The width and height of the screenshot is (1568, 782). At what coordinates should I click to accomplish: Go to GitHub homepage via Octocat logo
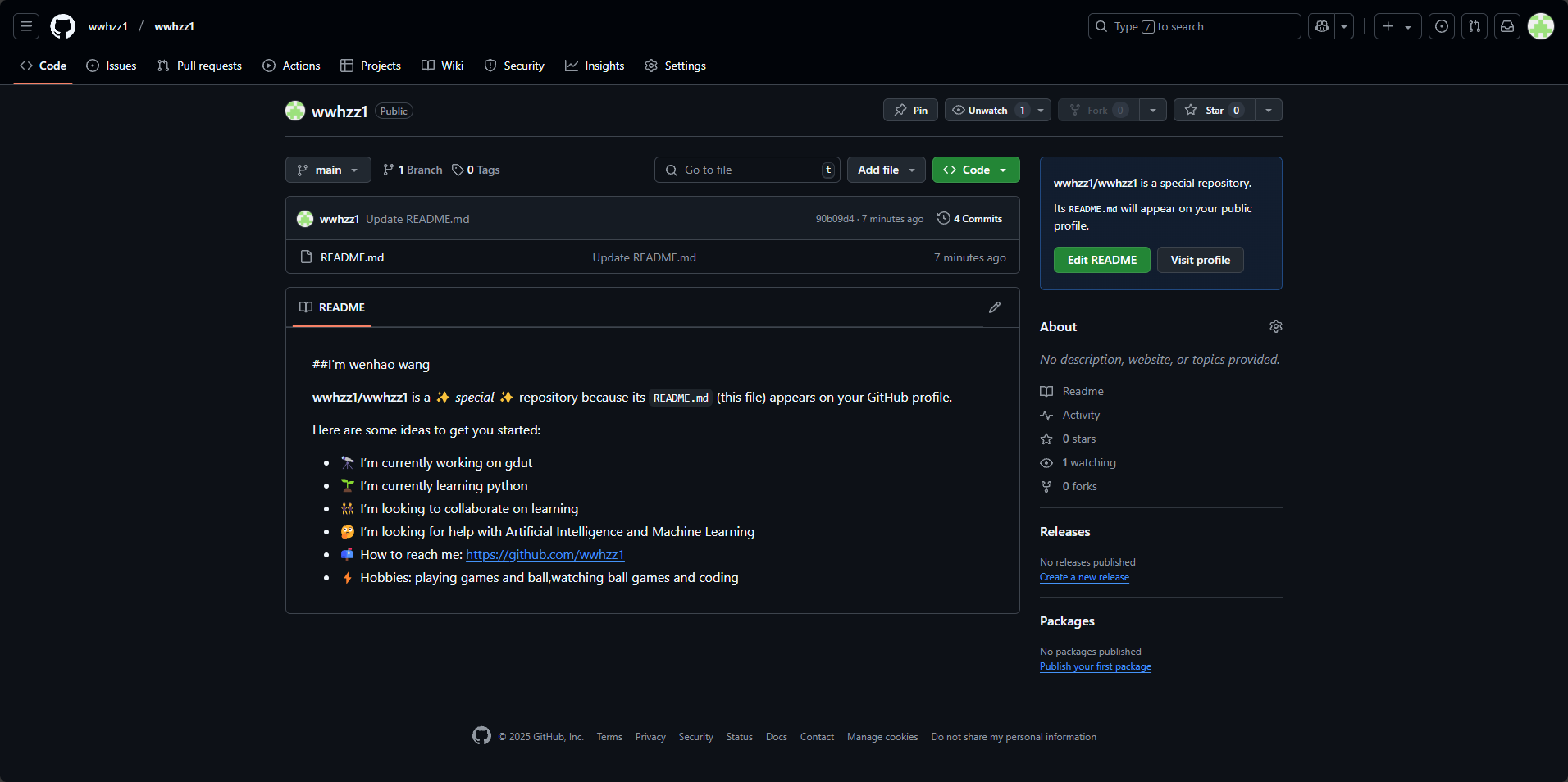63,26
